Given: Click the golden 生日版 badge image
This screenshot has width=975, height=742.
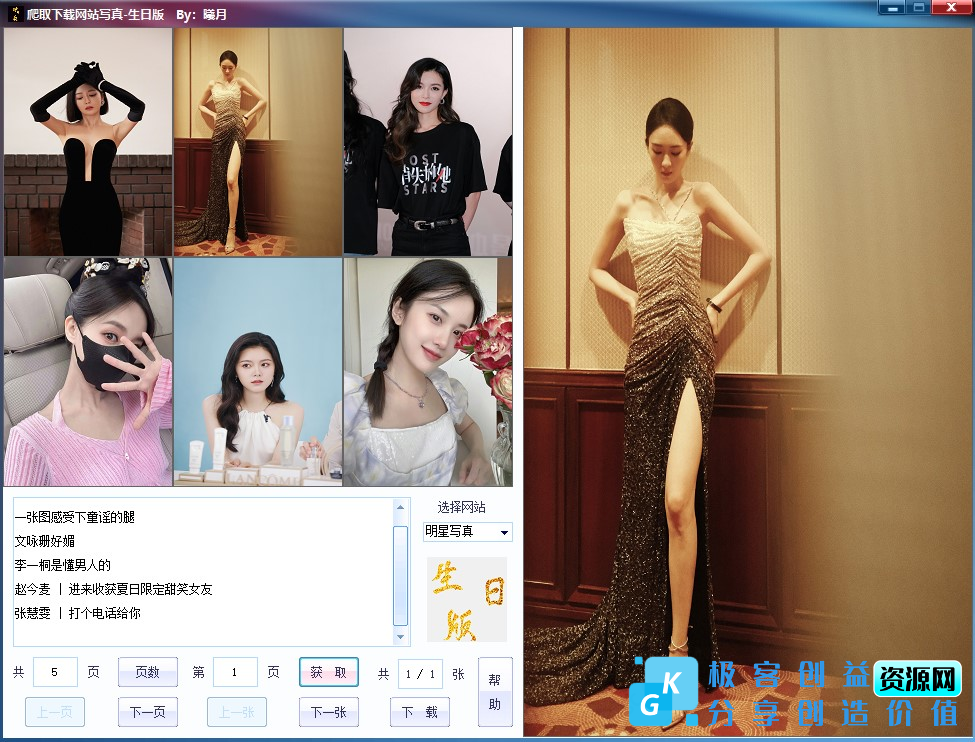Looking at the screenshot, I should [x=466, y=601].
